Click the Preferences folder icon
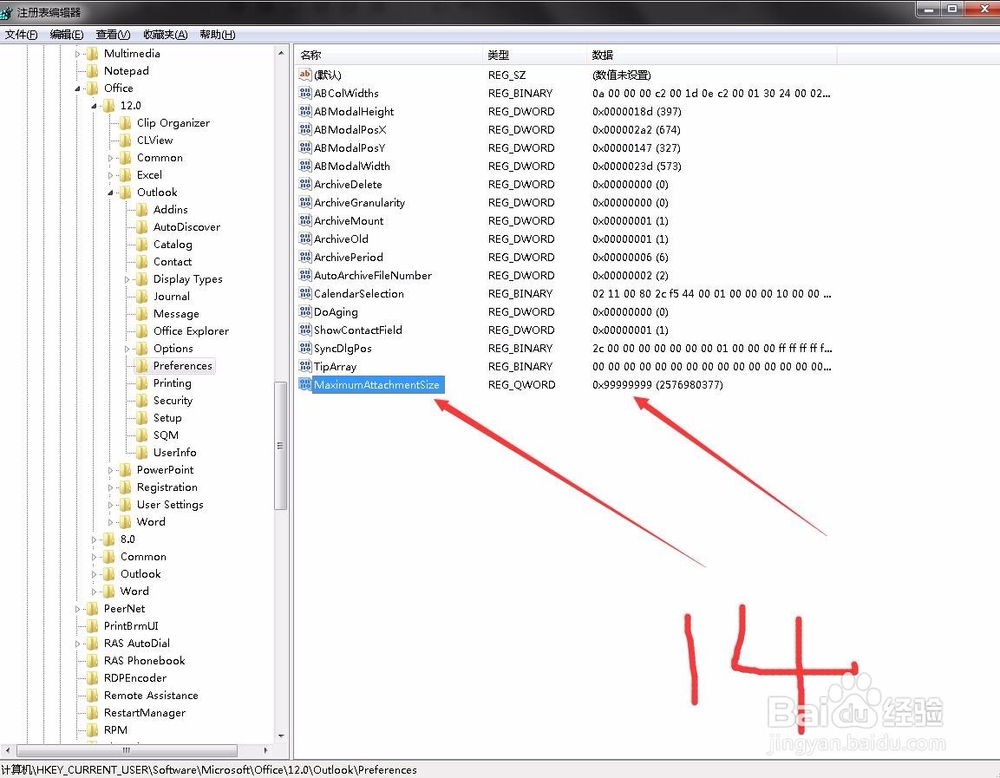The width and height of the screenshot is (1000, 778). tap(142, 366)
